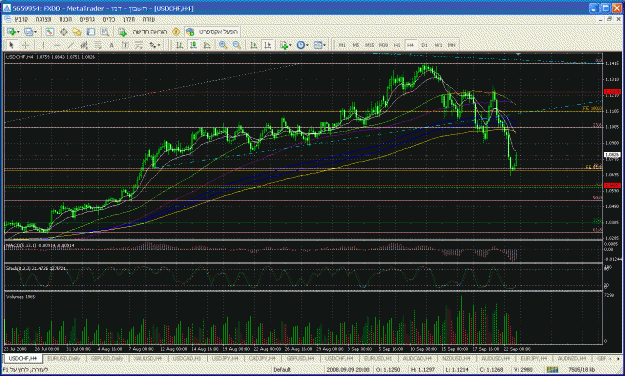Switch to the EURUSD,Daily chart tab
Viewport: 625px width, 376px height.
[x=64, y=358]
